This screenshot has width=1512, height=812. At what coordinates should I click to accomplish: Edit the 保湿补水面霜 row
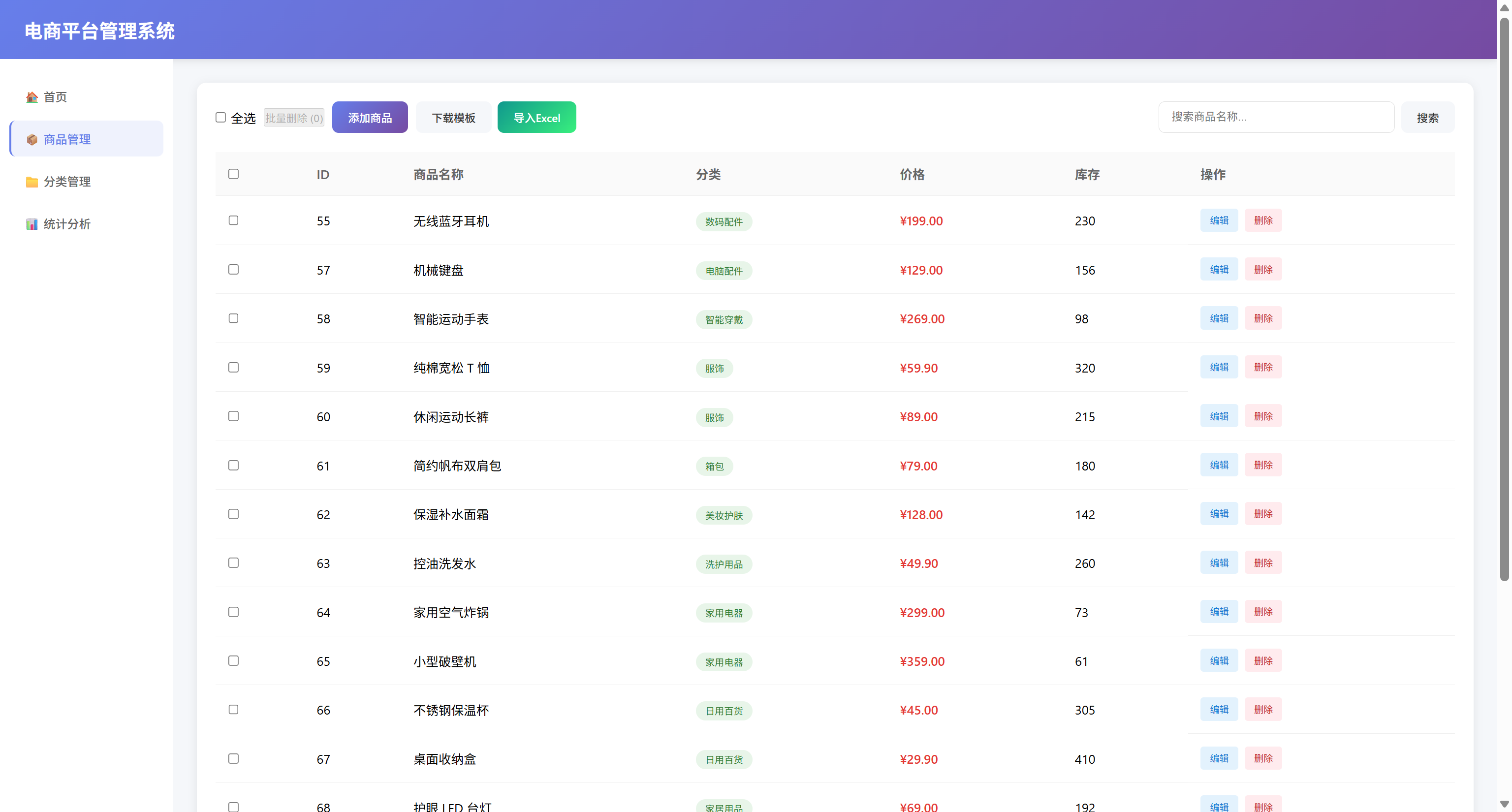[1219, 513]
